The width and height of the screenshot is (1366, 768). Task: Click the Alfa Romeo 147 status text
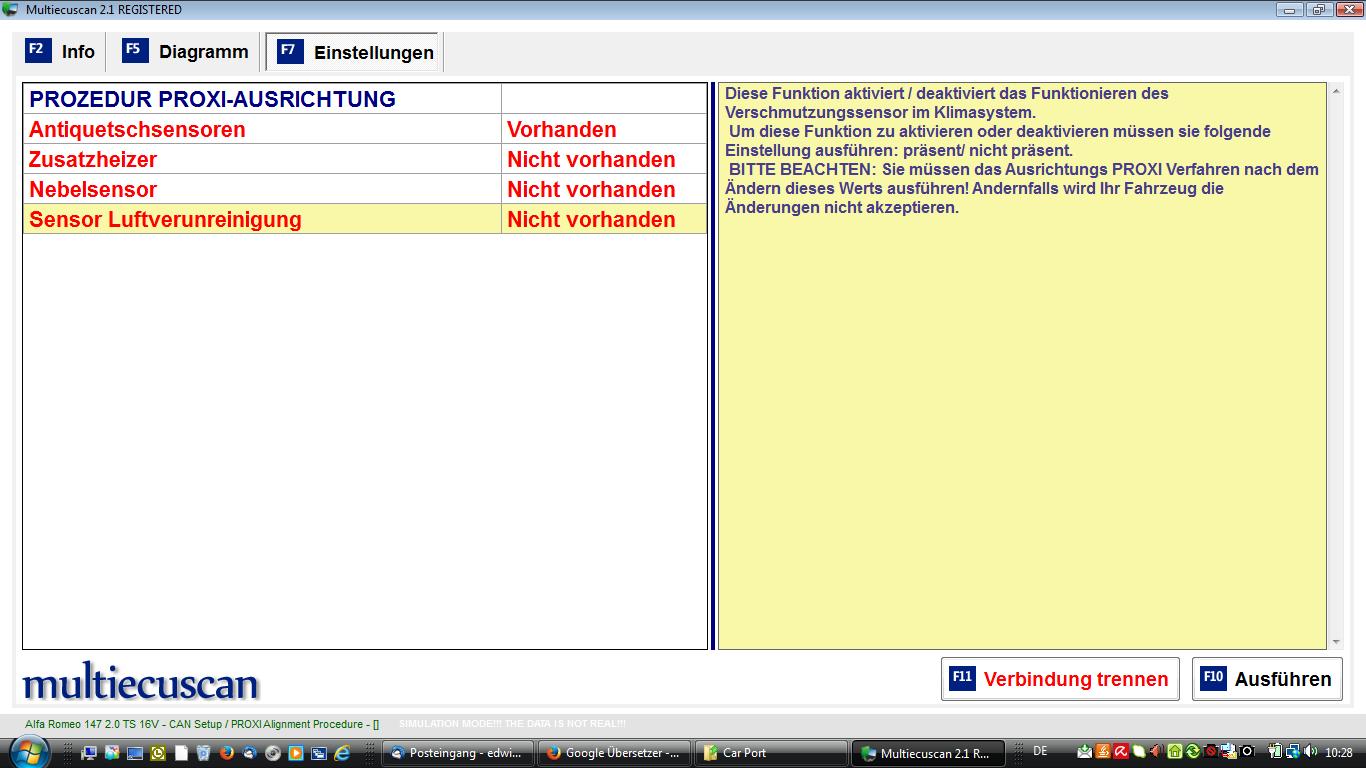pos(202,724)
